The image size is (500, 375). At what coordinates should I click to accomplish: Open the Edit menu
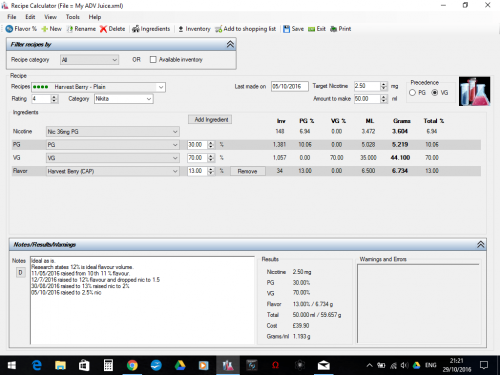tap(30, 17)
